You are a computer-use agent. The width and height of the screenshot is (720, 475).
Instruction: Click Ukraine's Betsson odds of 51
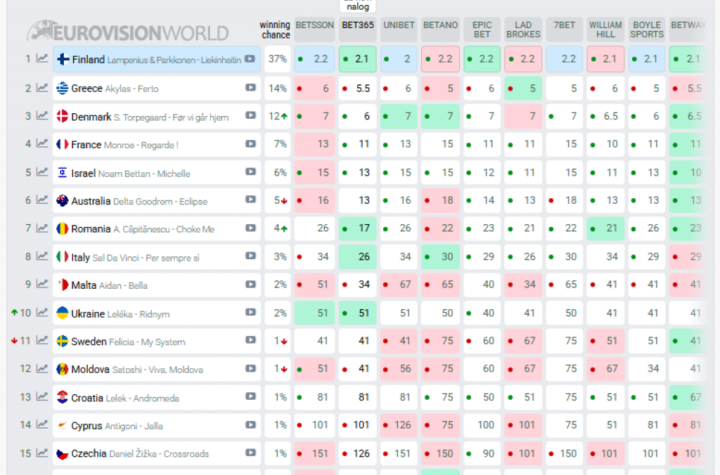click(x=315, y=313)
